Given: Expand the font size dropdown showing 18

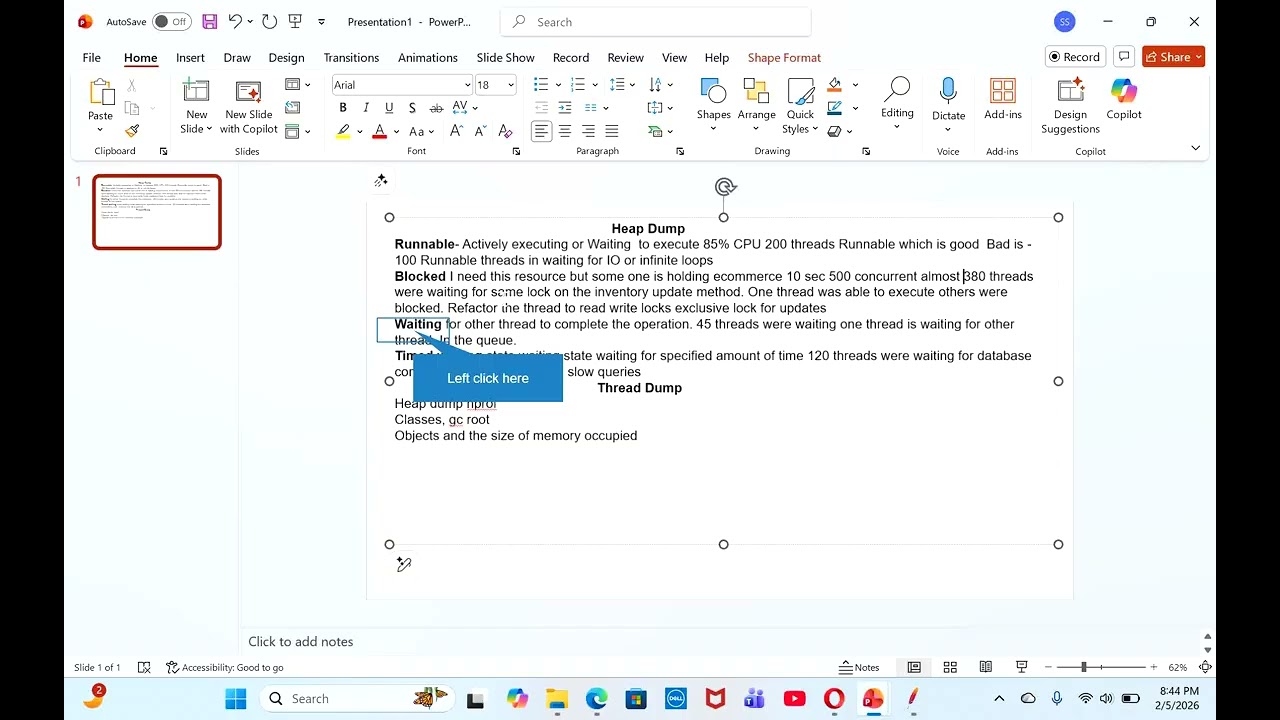Looking at the screenshot, I should pos(510,85).
